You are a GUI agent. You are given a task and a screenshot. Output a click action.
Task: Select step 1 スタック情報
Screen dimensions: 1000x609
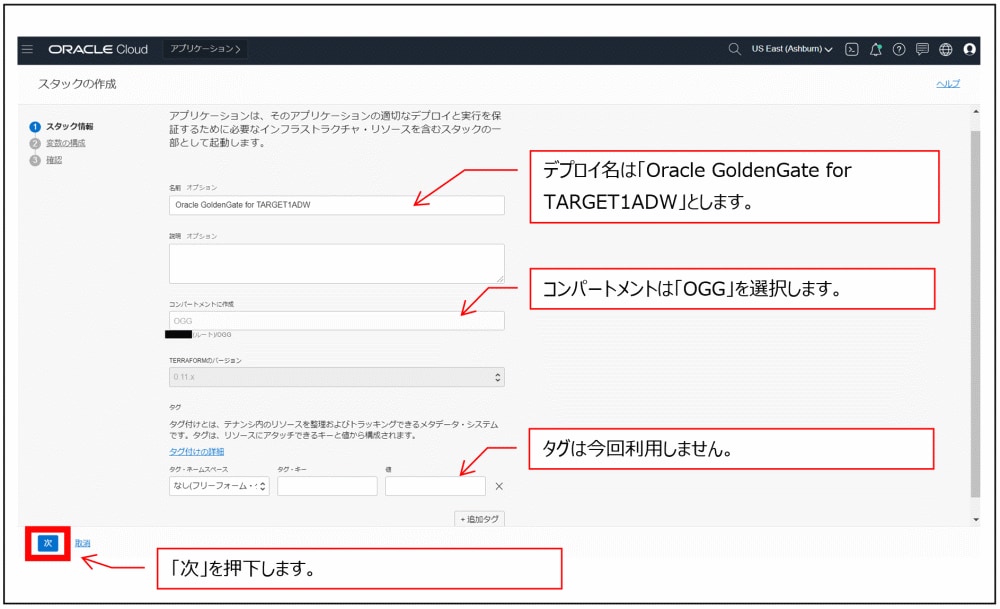[x=62, y=126]
